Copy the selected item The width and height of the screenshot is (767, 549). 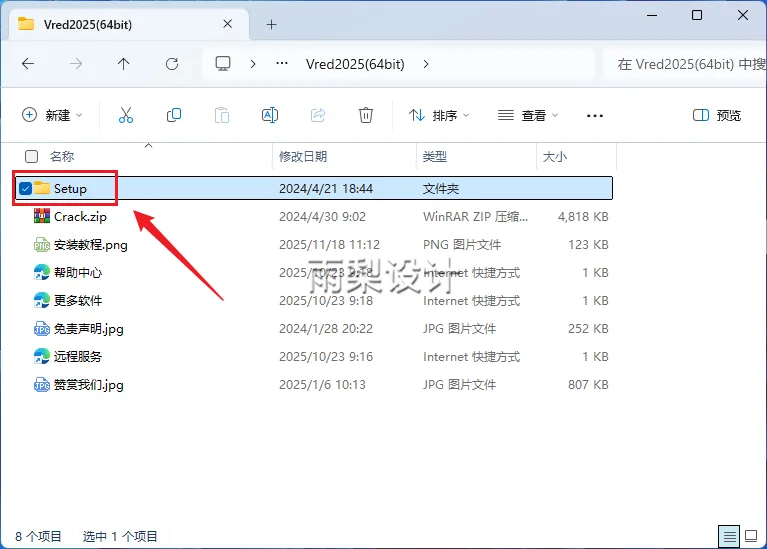click(174, 115)
